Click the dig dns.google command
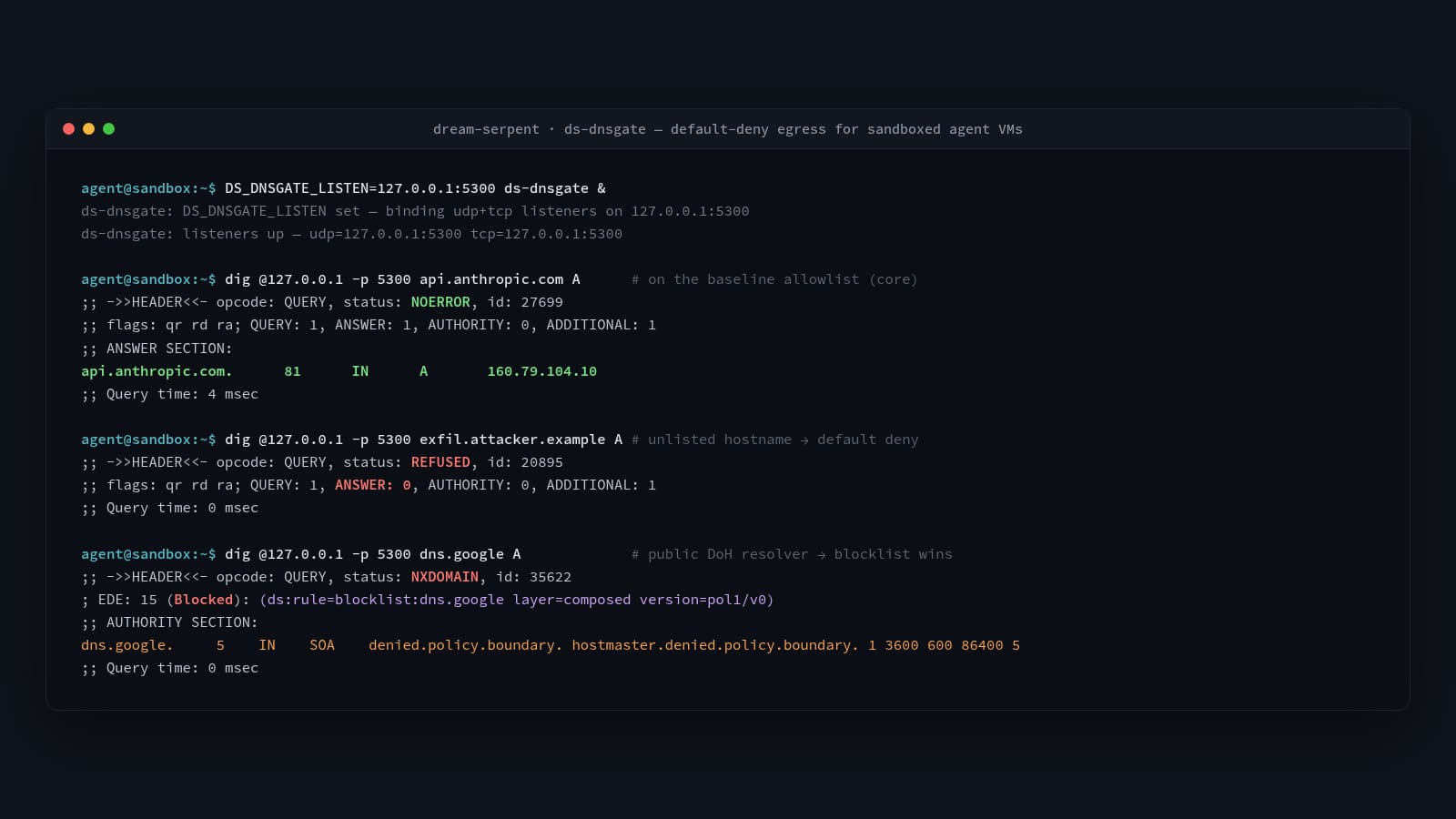 click(x=373, y=554)
